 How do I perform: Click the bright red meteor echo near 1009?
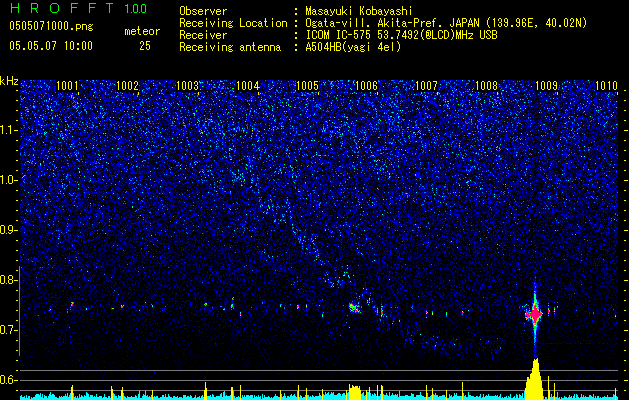(x=535, y=314)
